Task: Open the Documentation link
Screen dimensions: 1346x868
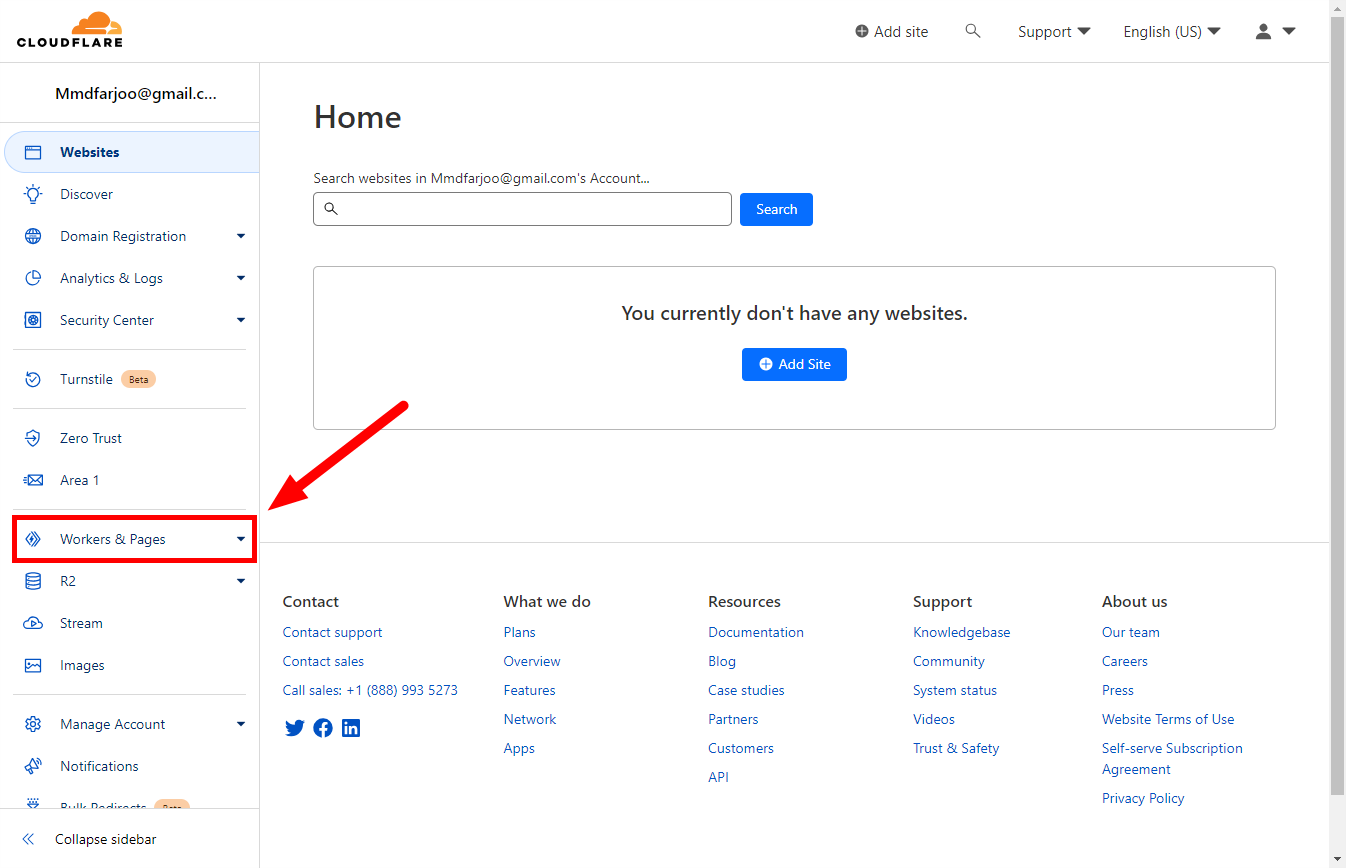Action: pyautogui.click(x=756, y=632)
